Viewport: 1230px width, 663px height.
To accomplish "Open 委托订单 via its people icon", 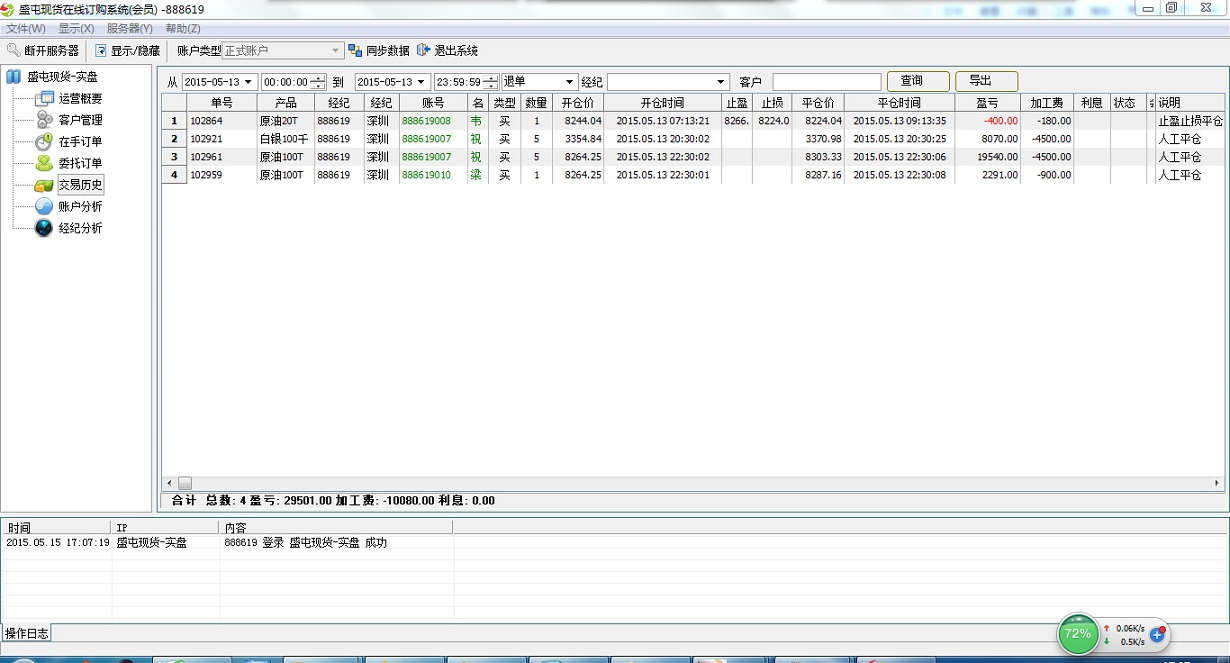I will (x=44, y=163).
